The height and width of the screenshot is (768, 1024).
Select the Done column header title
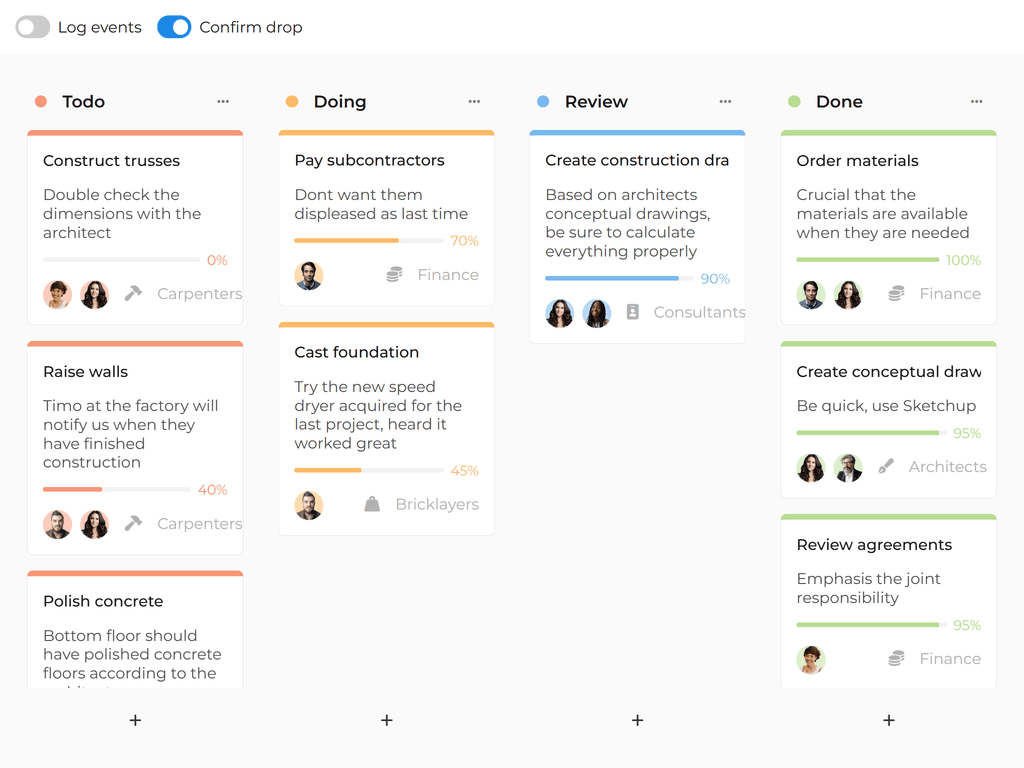[839, 102]
